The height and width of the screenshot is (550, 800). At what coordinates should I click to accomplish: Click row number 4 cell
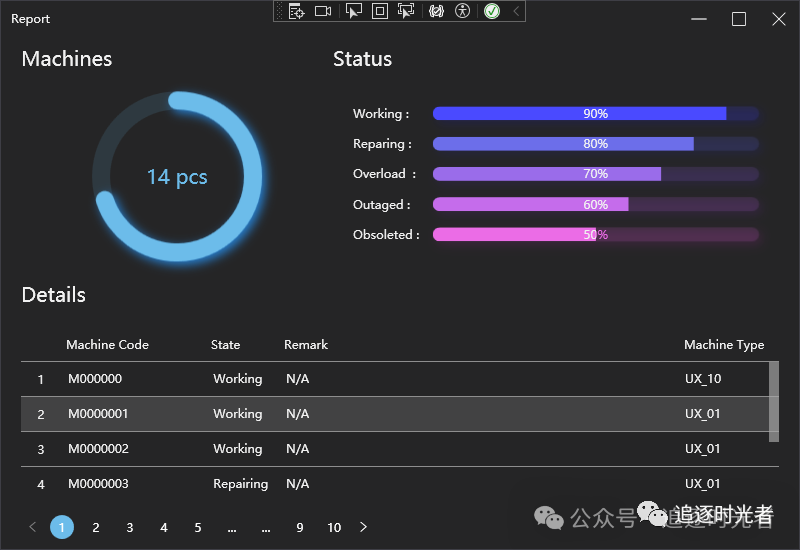(41, 484)
